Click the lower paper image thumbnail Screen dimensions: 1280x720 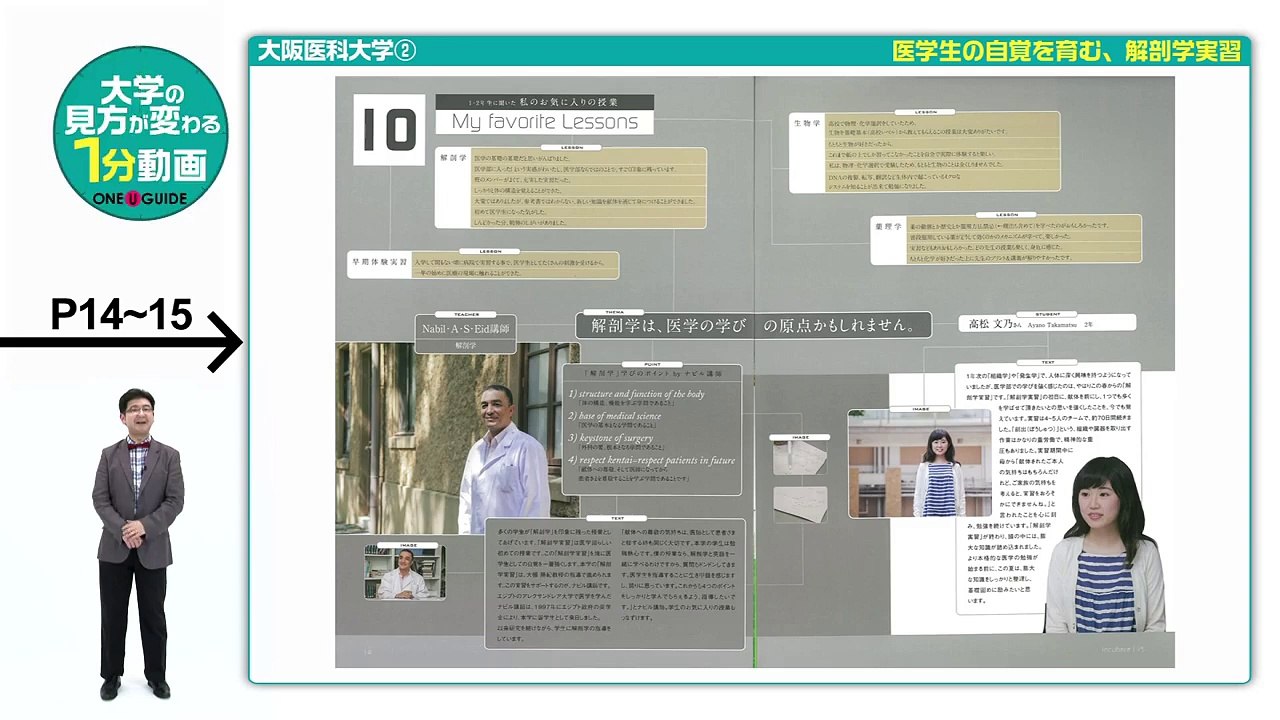coord(800,505)
